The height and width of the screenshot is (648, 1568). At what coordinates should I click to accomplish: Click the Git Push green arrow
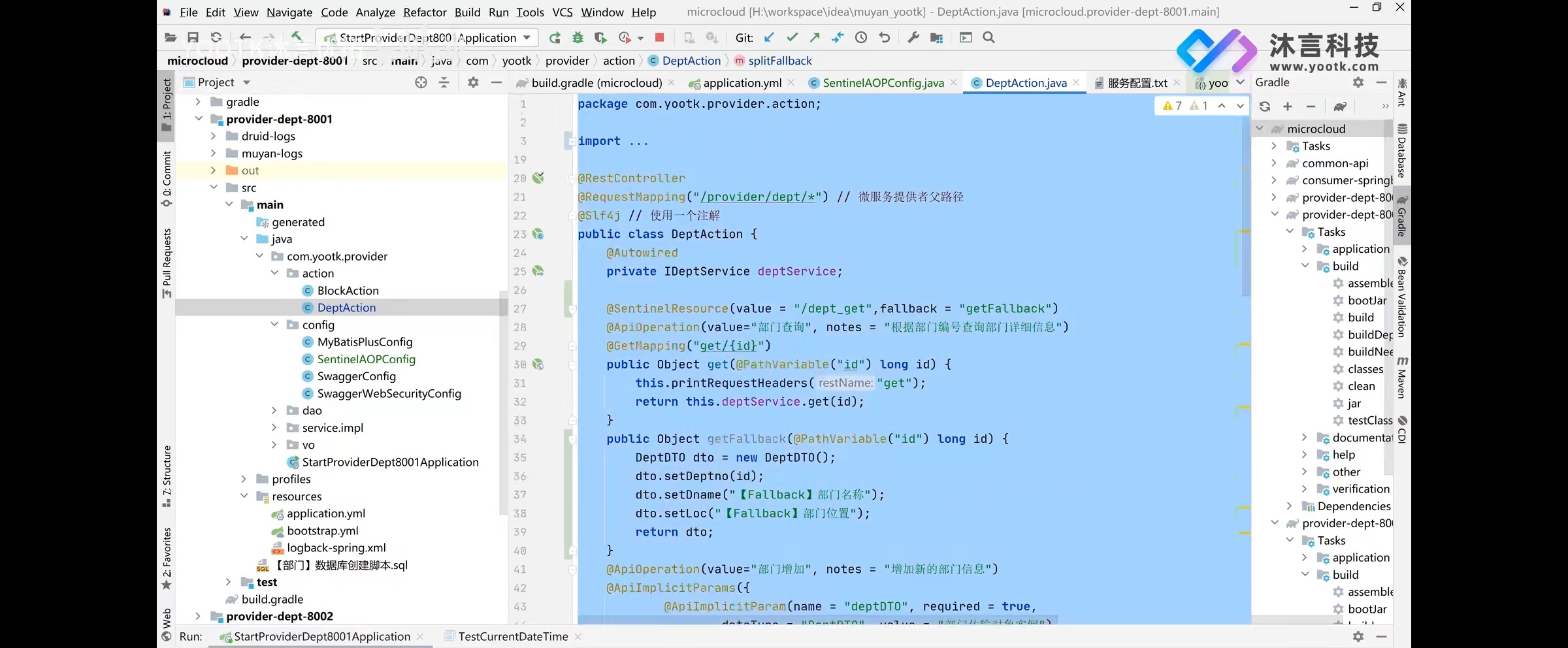815,38
